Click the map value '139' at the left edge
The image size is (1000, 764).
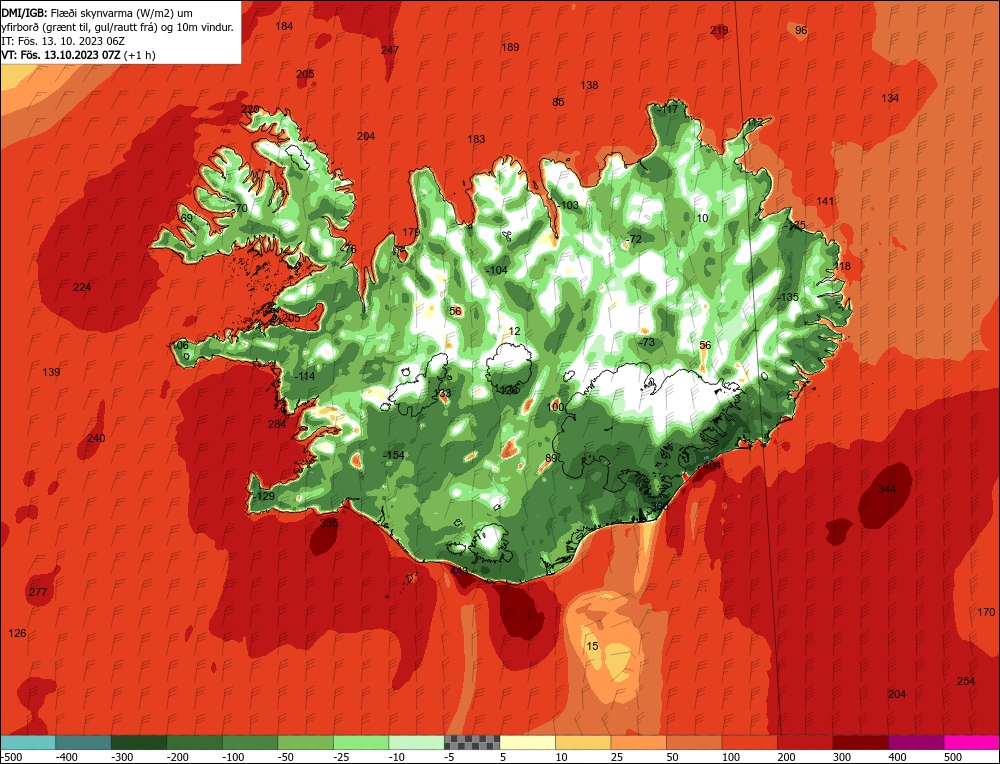51,372
